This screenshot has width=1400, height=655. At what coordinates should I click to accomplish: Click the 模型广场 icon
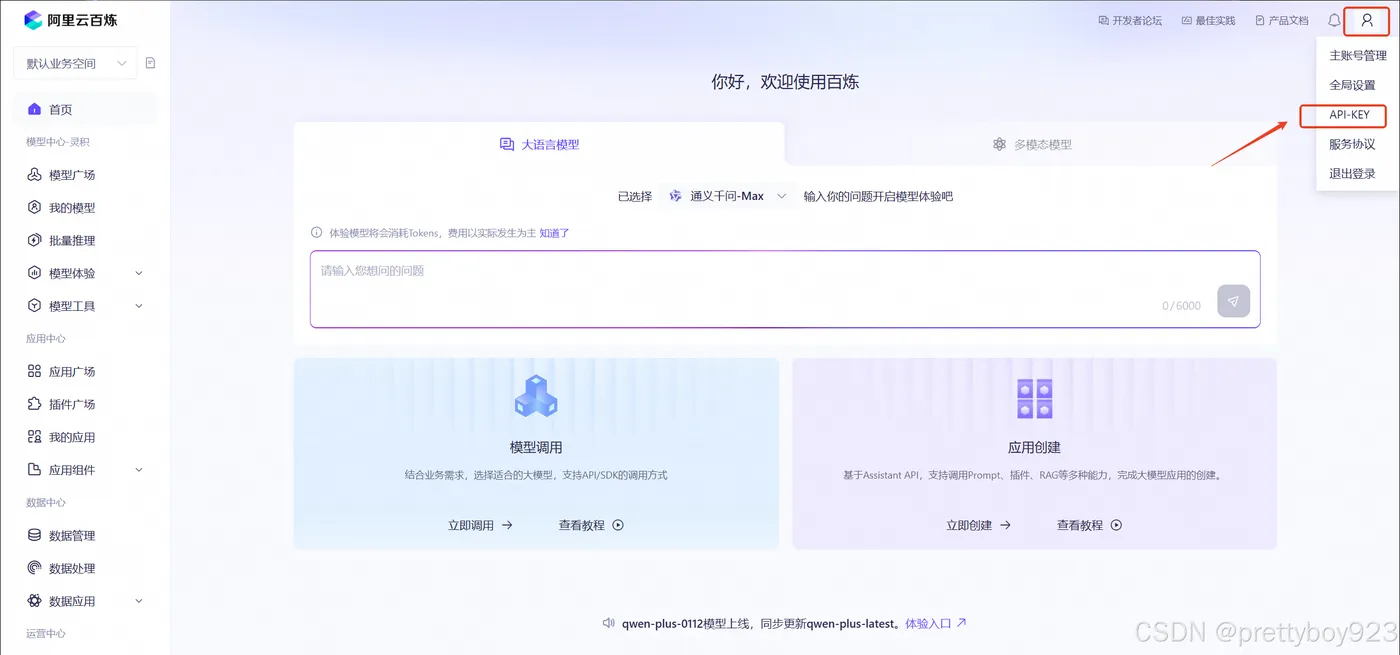(x=35, y=175)
